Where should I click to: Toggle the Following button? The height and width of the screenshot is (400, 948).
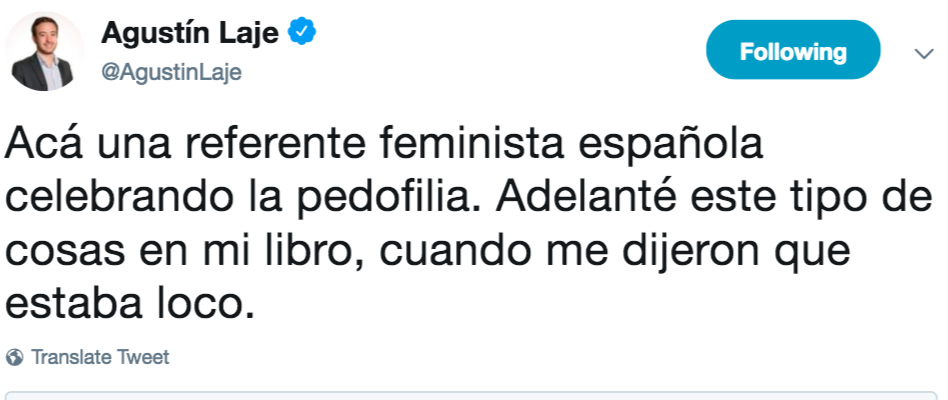(x=792, y=51)
